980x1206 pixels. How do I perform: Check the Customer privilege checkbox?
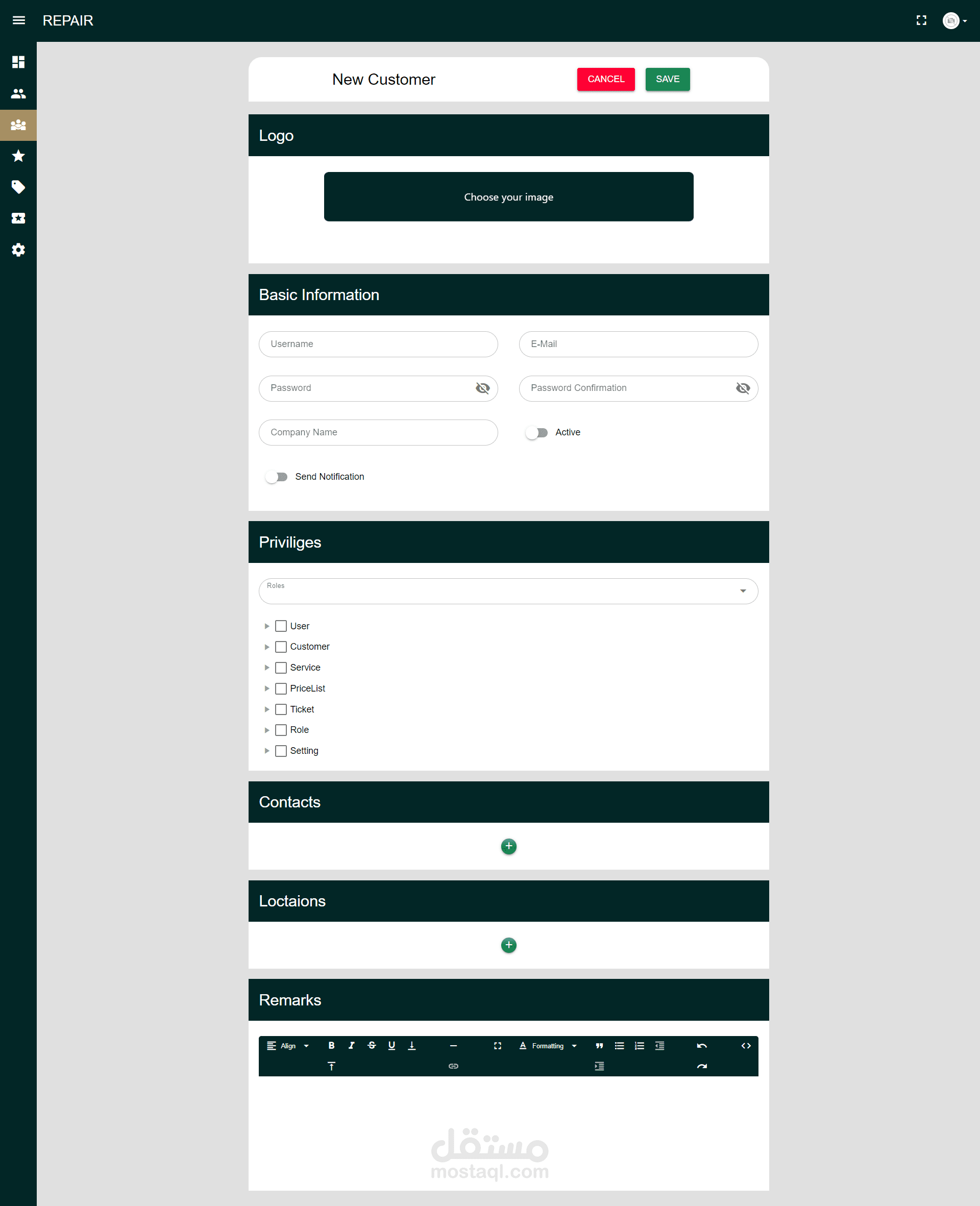pyautogui.click(x=281, y=647)
